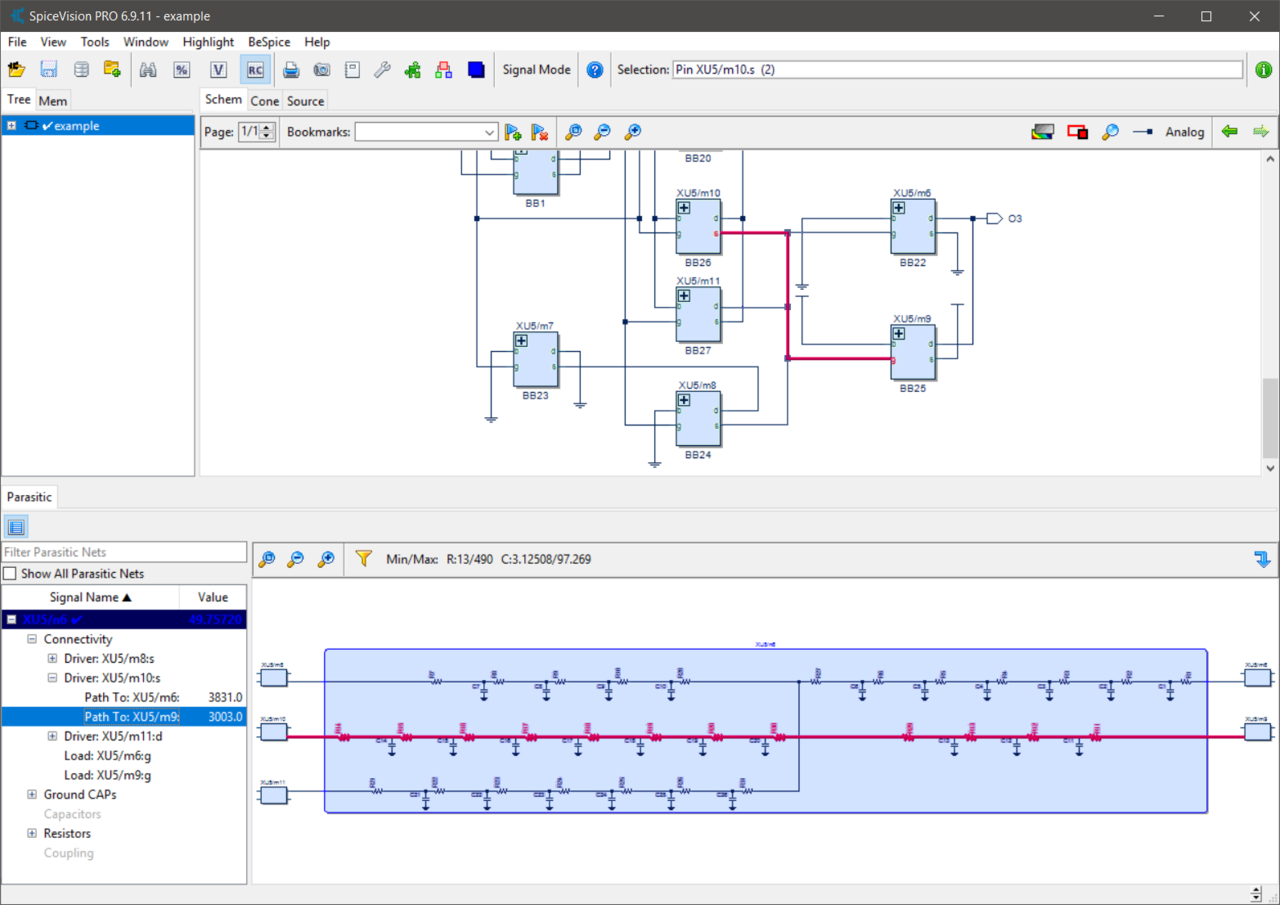Toggle the Analog mode button
1280x905 pixels.
(x=1184, y=132)
